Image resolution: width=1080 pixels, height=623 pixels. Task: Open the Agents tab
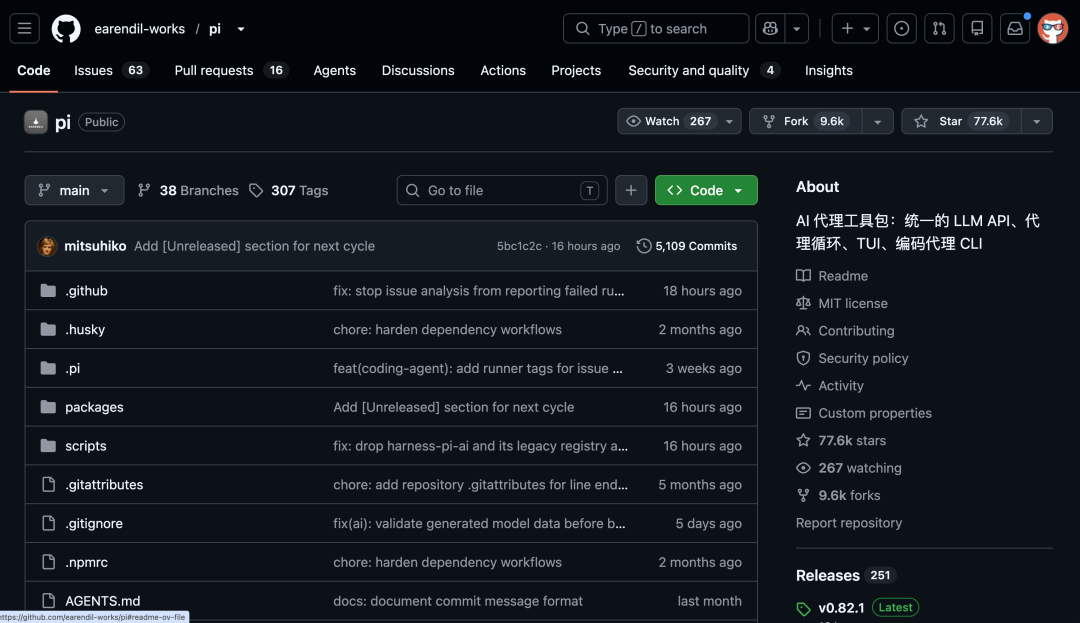pos(335,70)
